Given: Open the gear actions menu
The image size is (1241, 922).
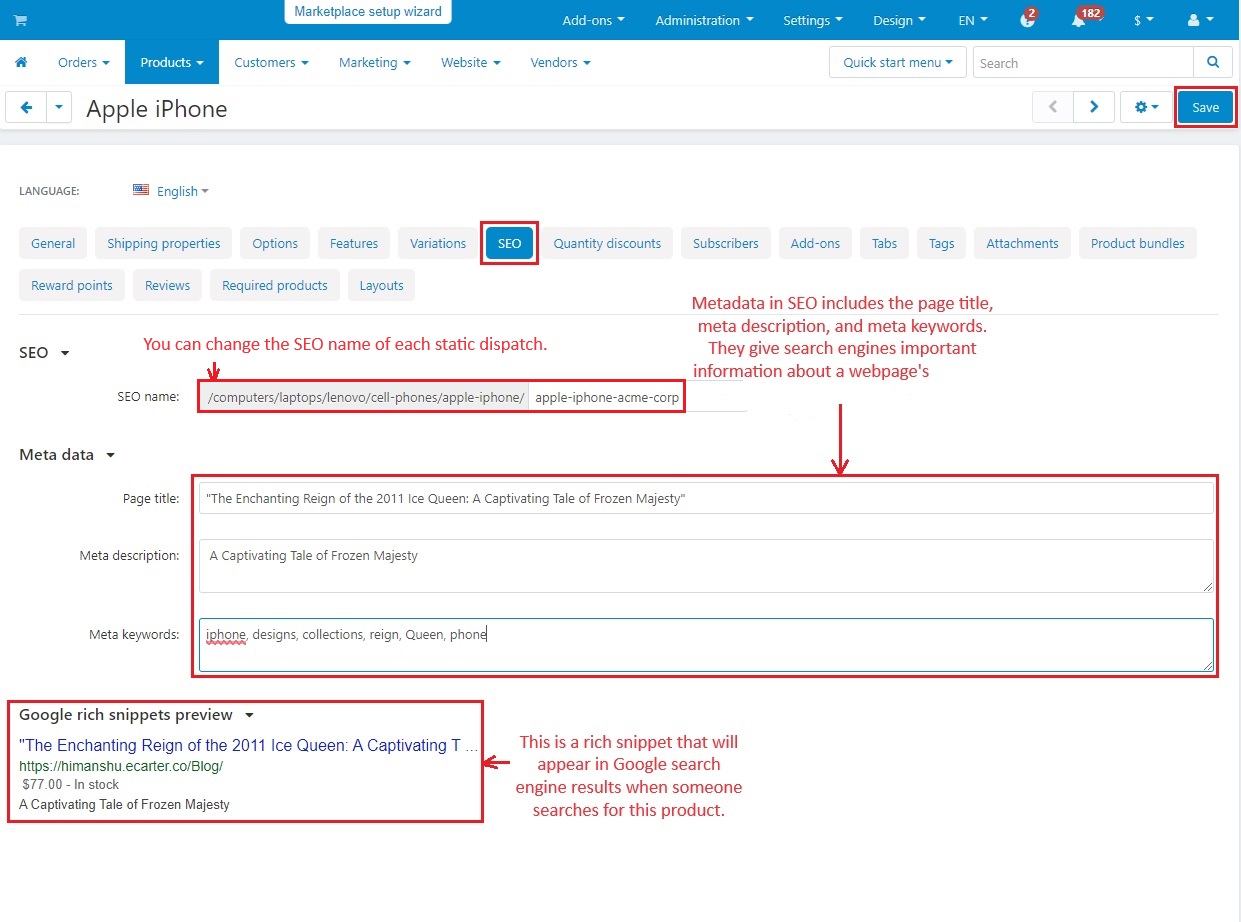Looking at the screenshot, I should coord(1146,107).
